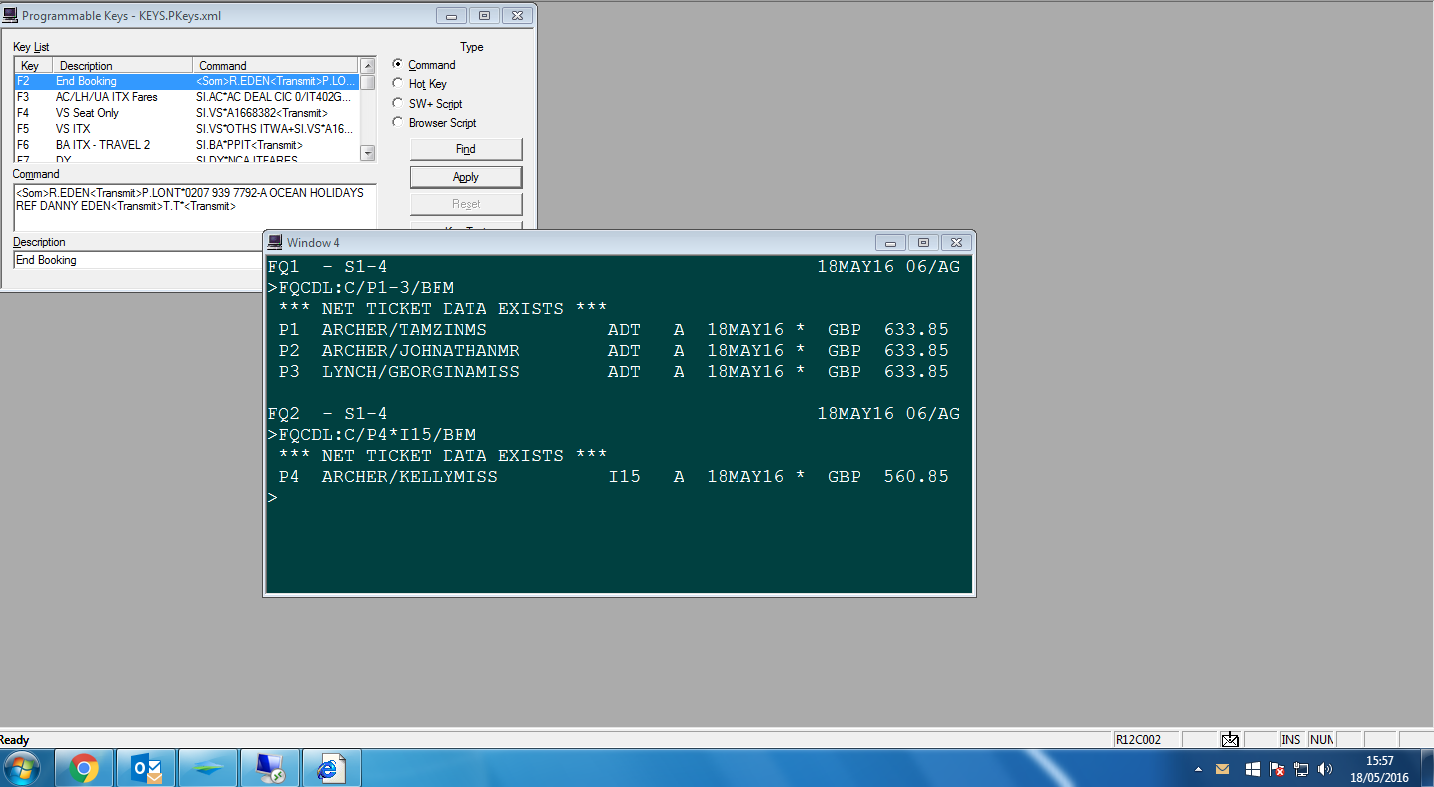Select the F3 AC/LH/UA ITX Fares row

pyautogui.click(x=186, y=97)
